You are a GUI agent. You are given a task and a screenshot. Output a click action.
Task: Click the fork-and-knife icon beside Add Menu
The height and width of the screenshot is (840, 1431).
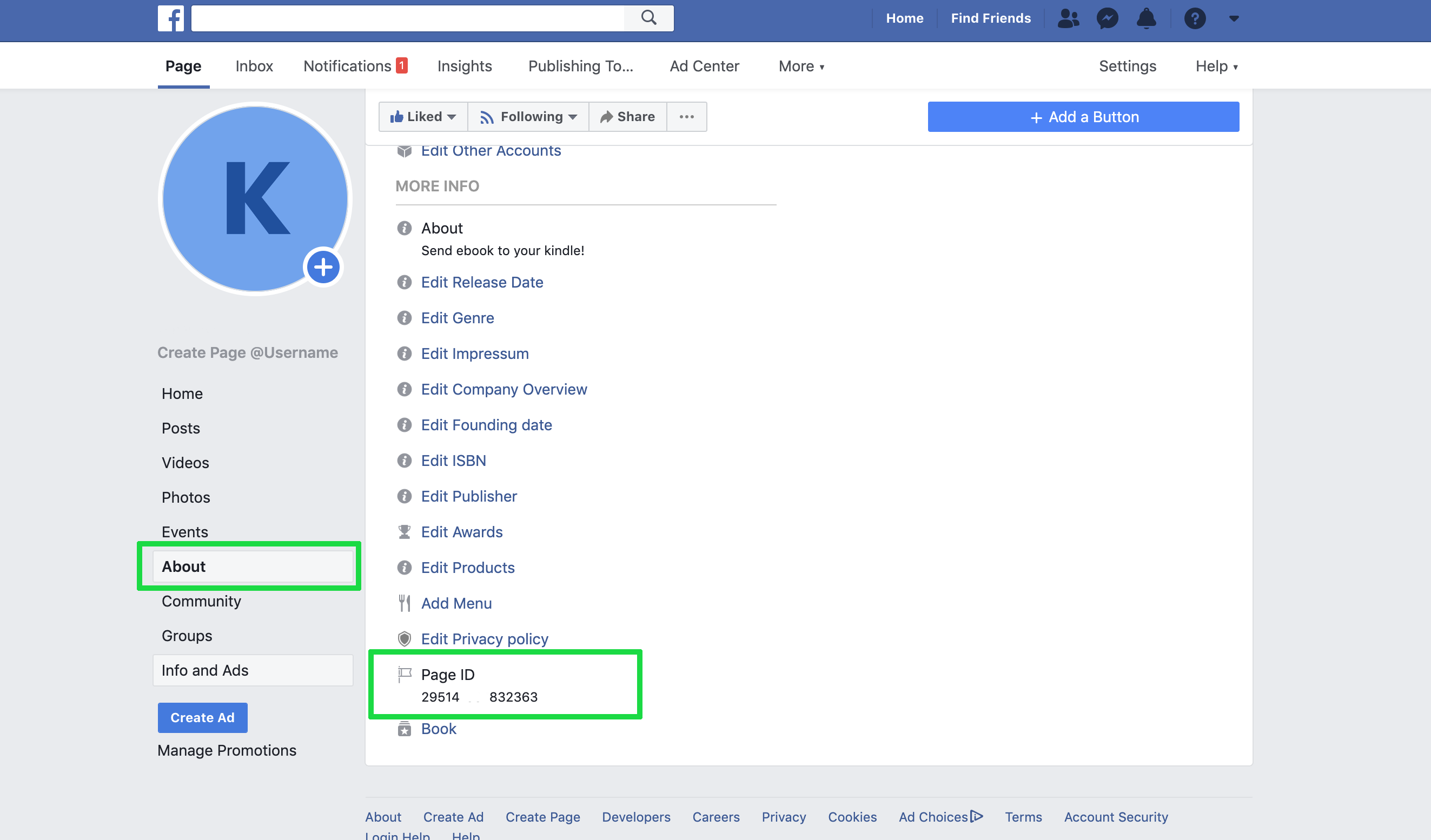click(x=405, y=603)
